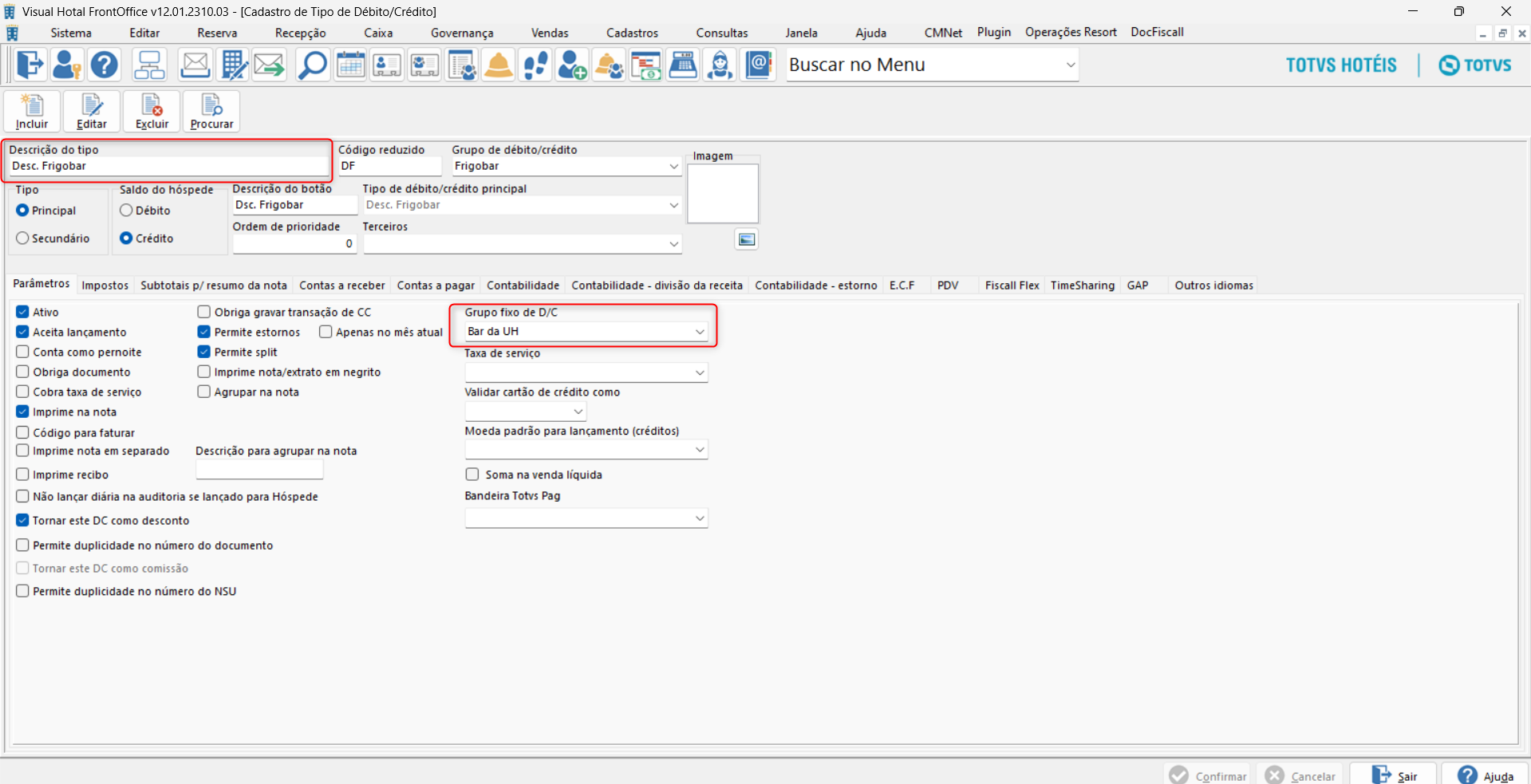Expand the Bandeira Totvs Pag dropdown
The image size is (1531, 784).
(700, 518)
